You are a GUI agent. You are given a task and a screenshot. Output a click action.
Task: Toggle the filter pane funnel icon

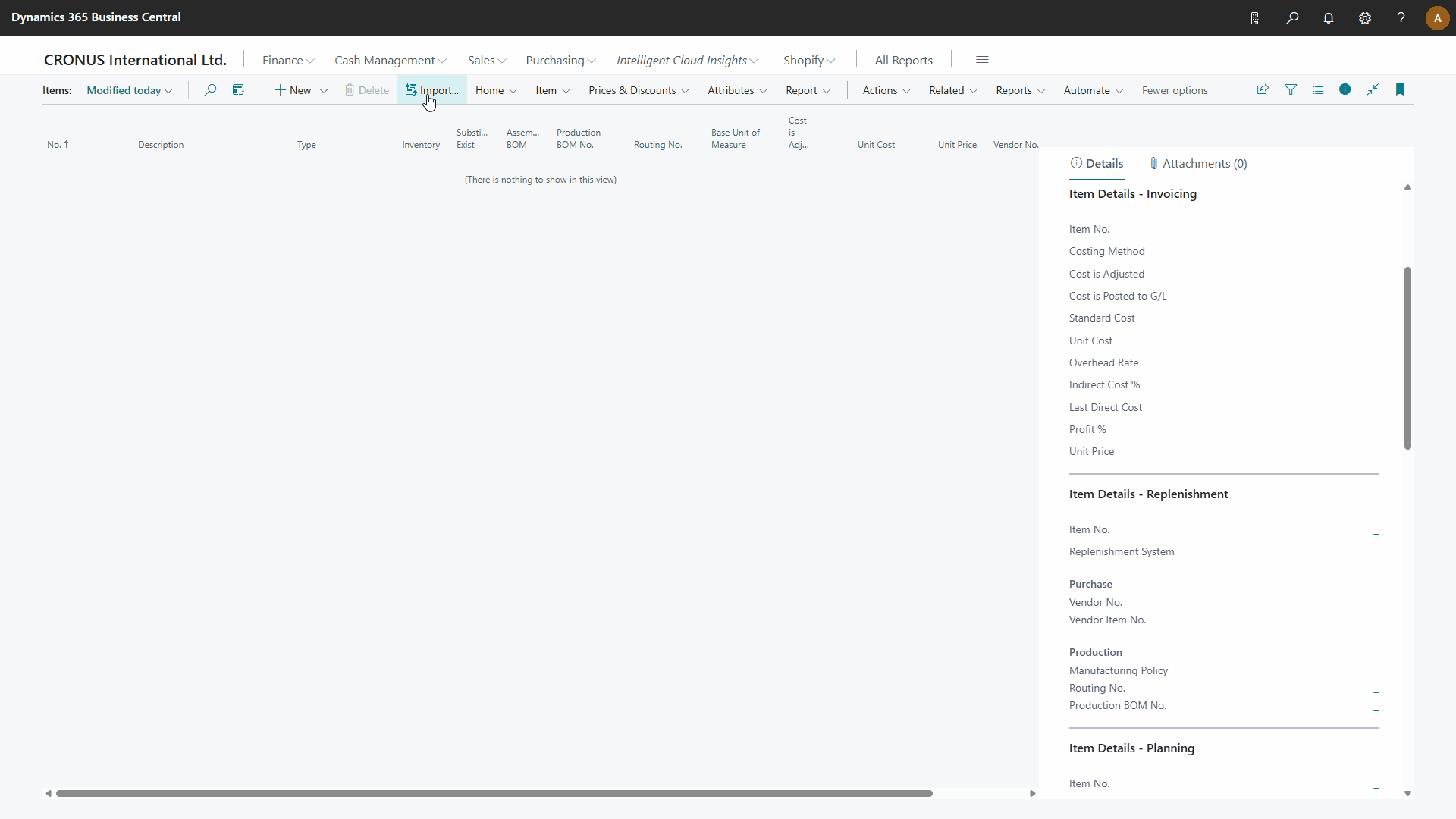pyautogui.click(x=1291, y=90)
